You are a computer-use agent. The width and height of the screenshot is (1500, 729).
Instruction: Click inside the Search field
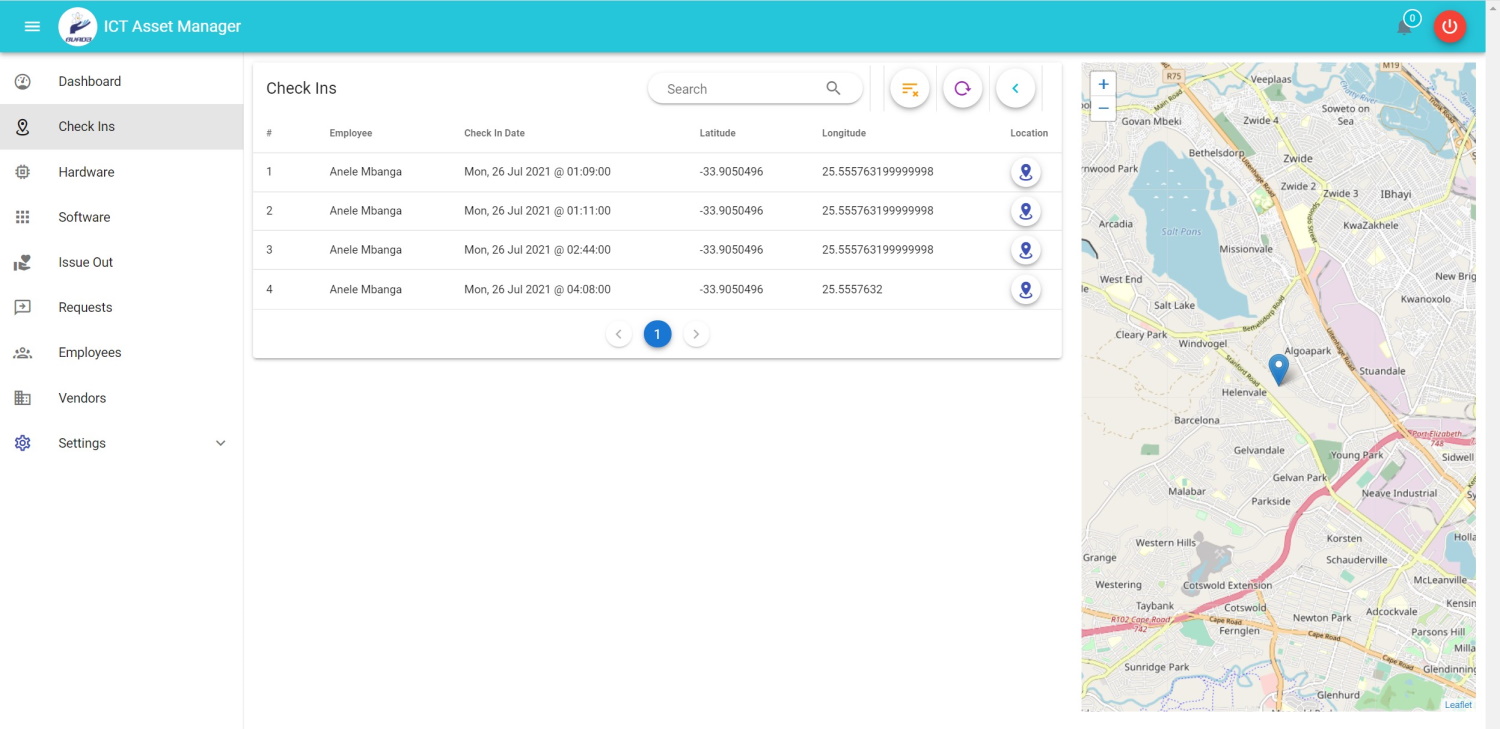click(x=740, y=88)
